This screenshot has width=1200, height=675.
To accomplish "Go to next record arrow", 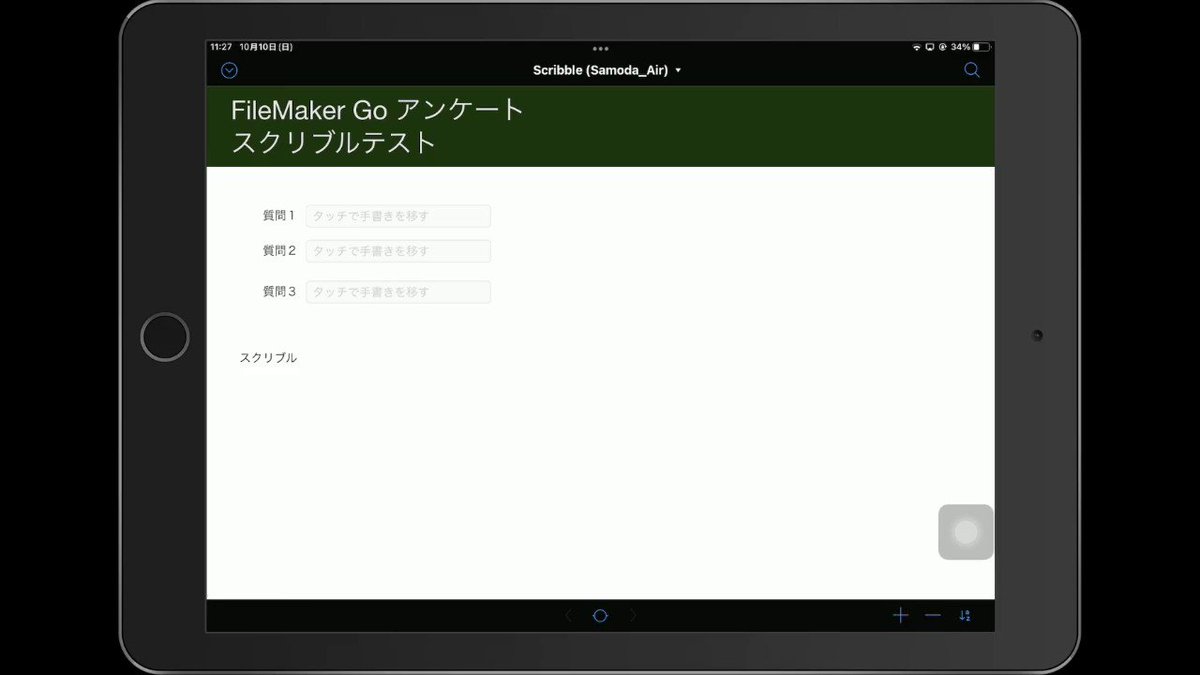I will [632, 616].
